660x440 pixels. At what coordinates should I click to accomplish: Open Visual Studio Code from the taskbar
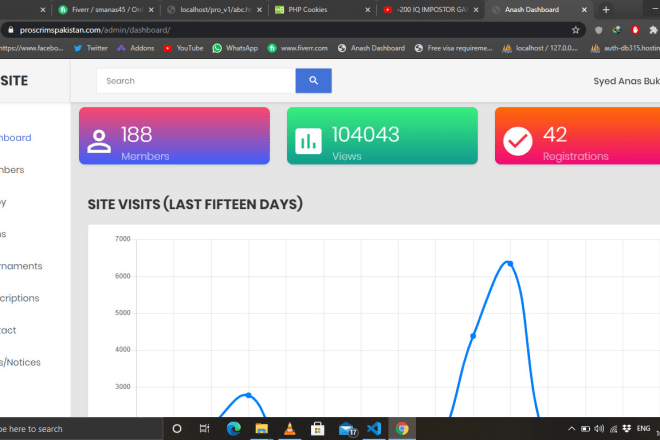[374, 429]
